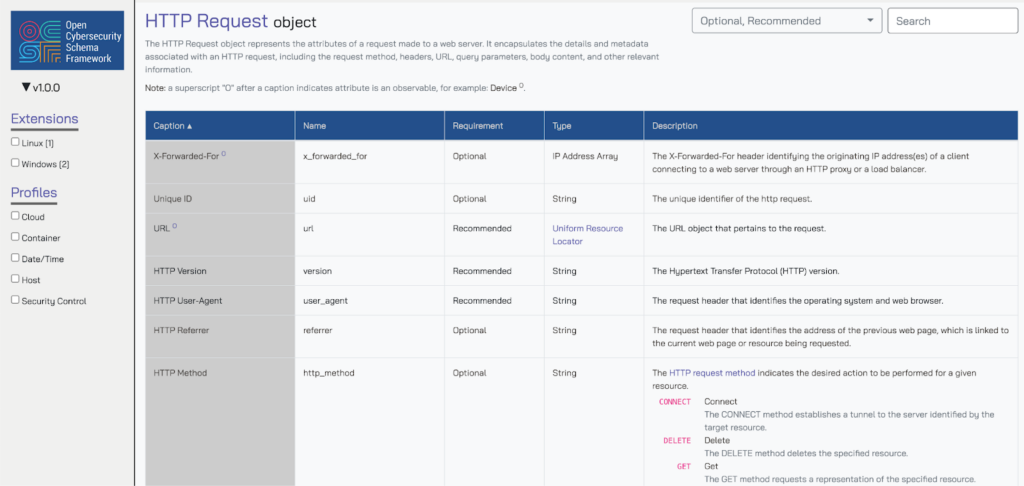Viewport: 1024px width, 486px height.
Task: Enable the Linux extension checkbox
Action: pos(15,142)
